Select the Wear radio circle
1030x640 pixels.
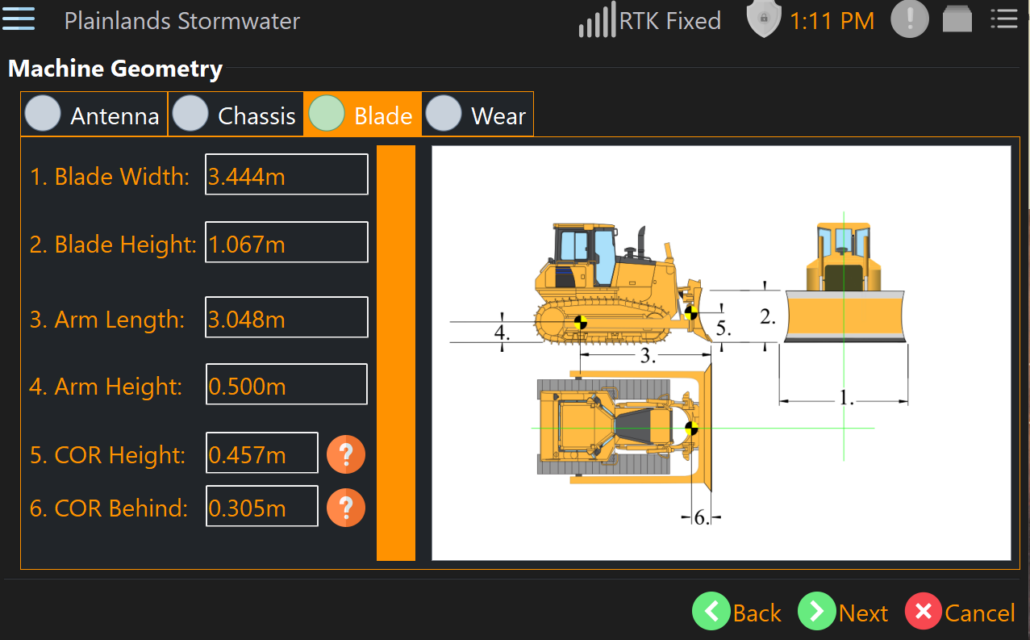444,114
